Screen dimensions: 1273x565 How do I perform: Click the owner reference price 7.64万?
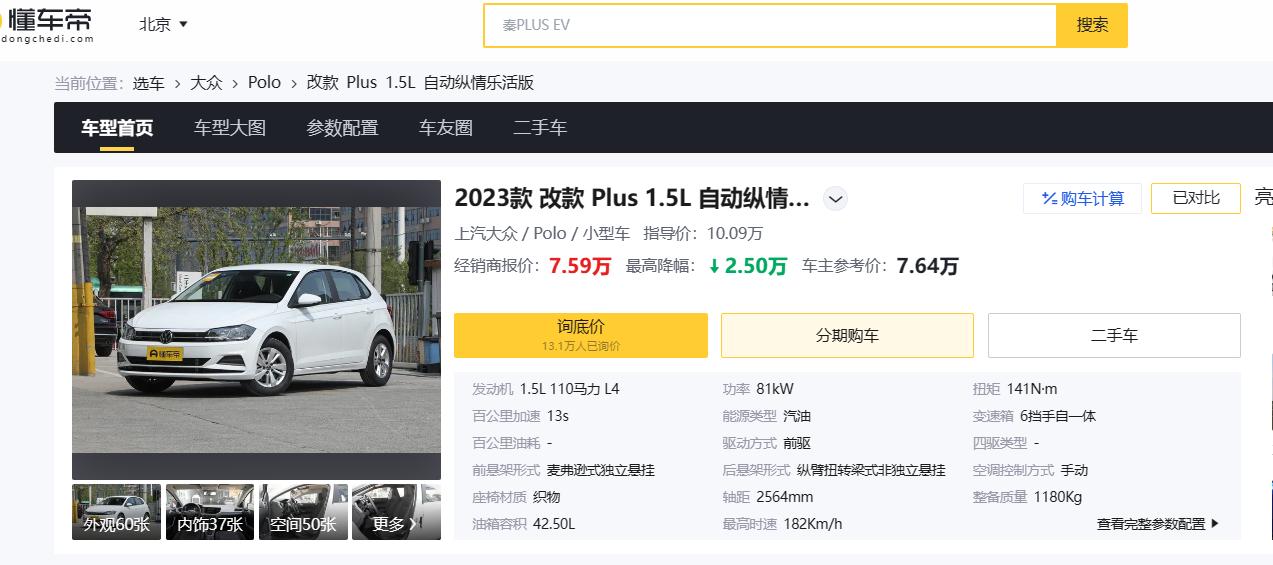click(927, 266)
